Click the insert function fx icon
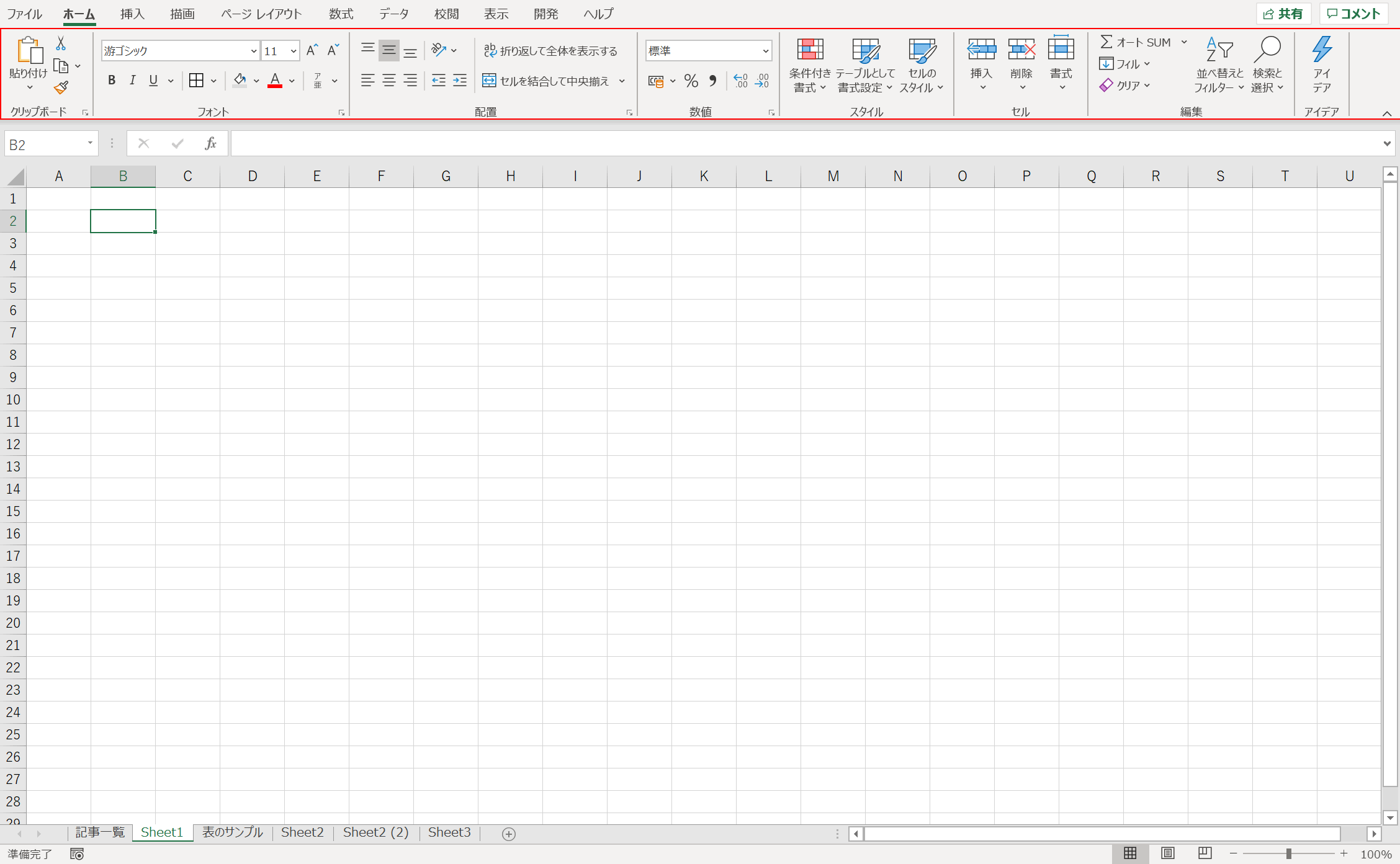The height and width of the screenshot is (864, 1400). (x=210, y=144)
